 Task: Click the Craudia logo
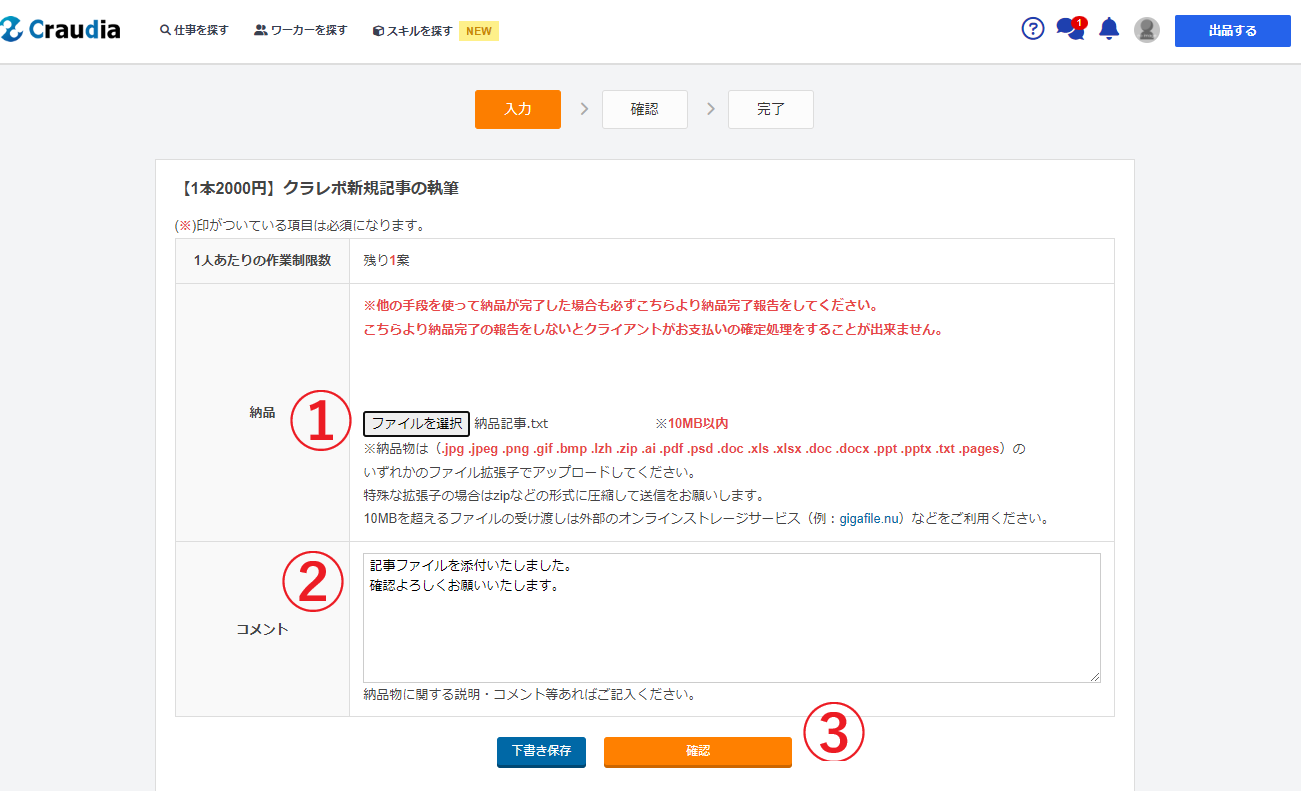(x=61, y=30)
